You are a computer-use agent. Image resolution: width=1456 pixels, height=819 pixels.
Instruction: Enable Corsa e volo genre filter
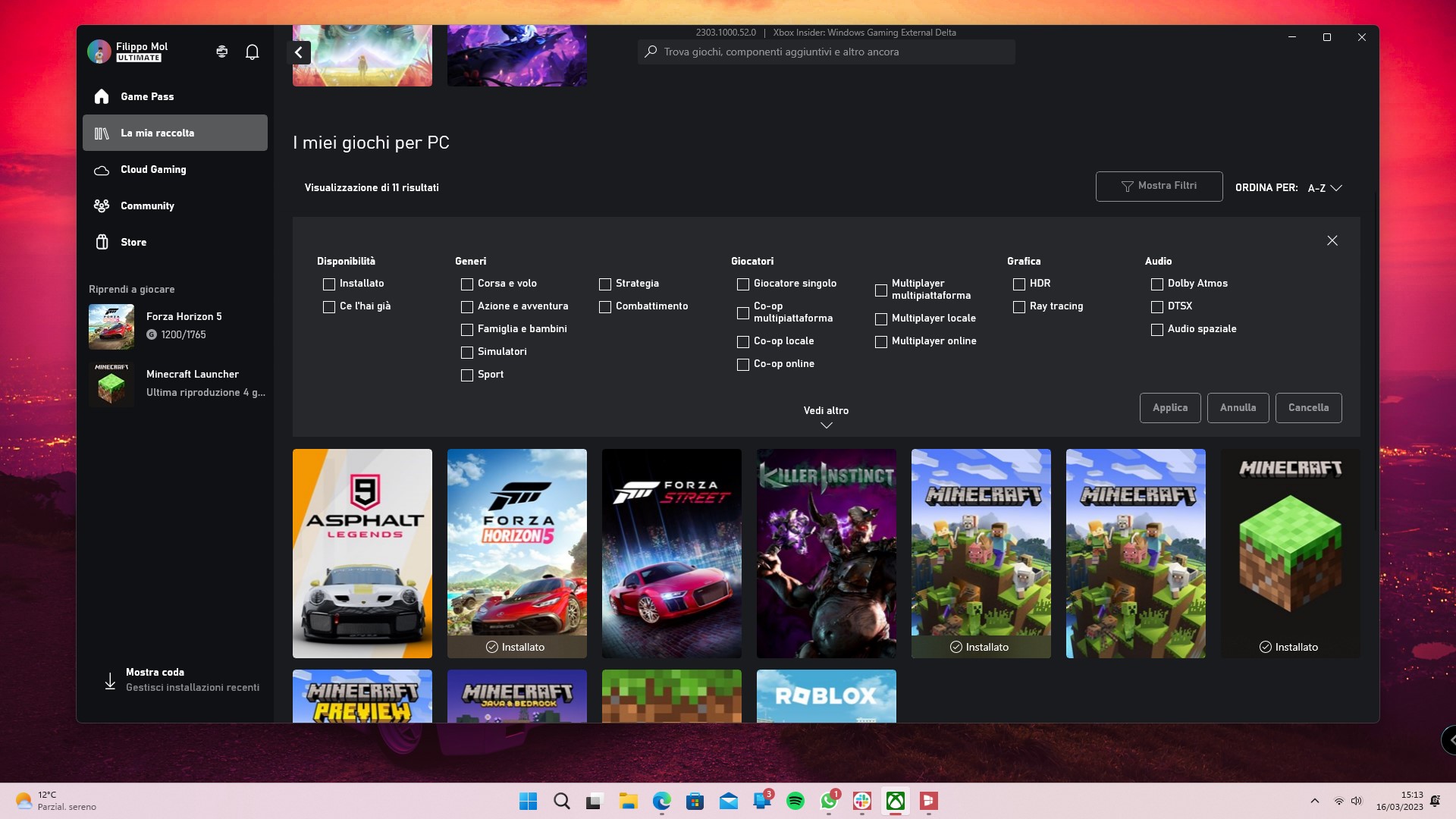click(x=467, y=284)
